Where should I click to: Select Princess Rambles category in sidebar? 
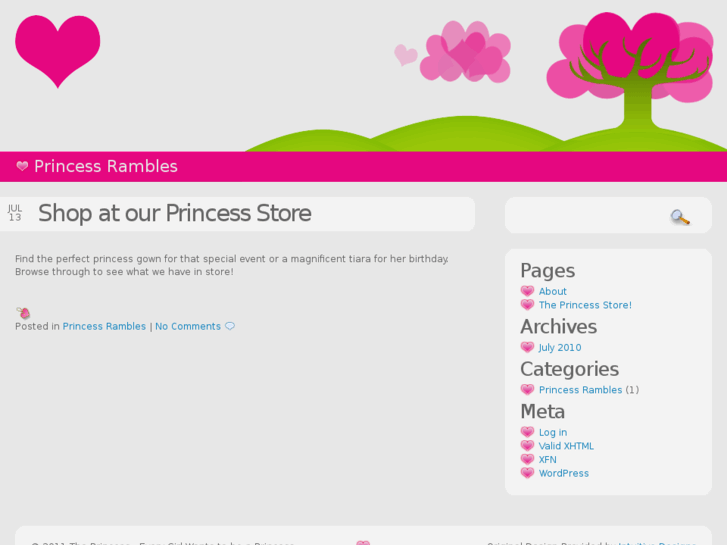point(580,390)
